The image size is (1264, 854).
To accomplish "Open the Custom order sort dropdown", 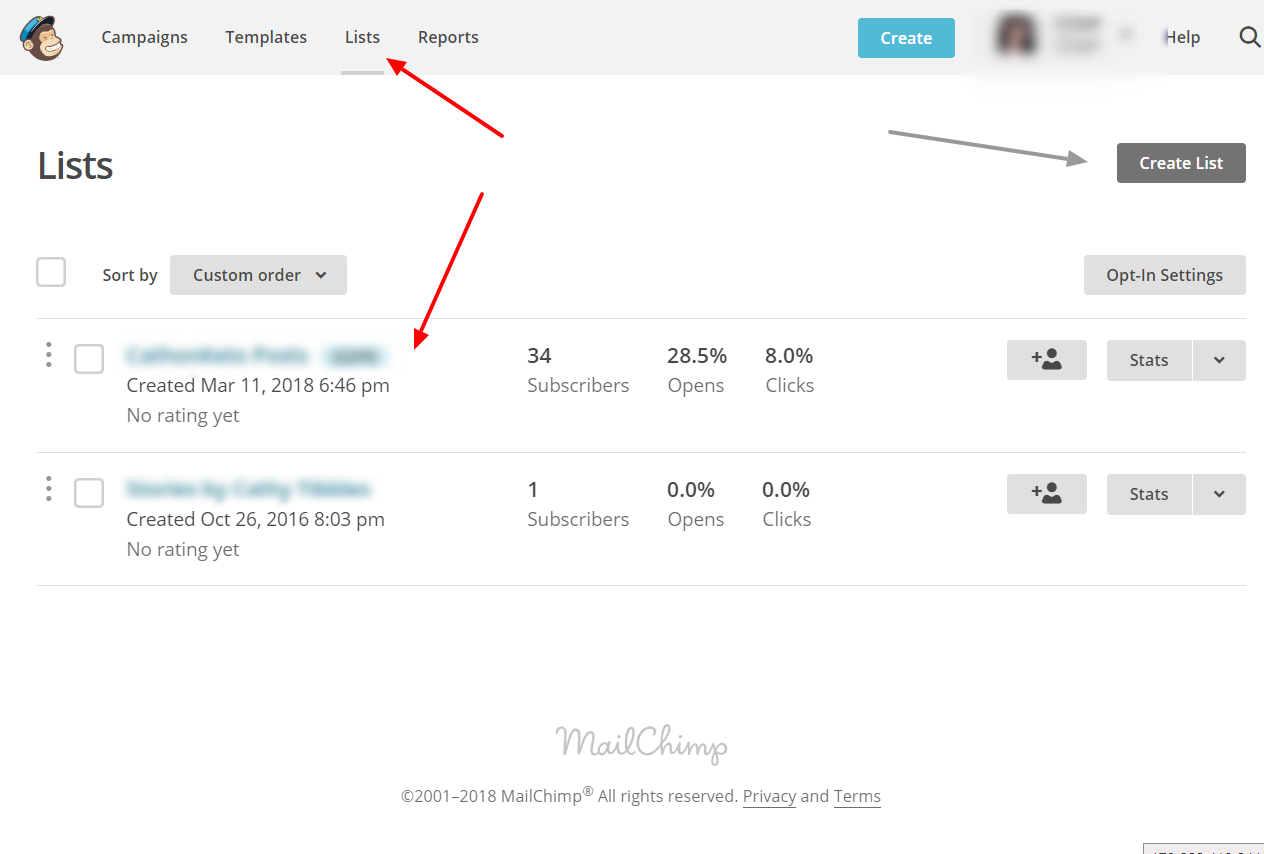I will [258, 274].
